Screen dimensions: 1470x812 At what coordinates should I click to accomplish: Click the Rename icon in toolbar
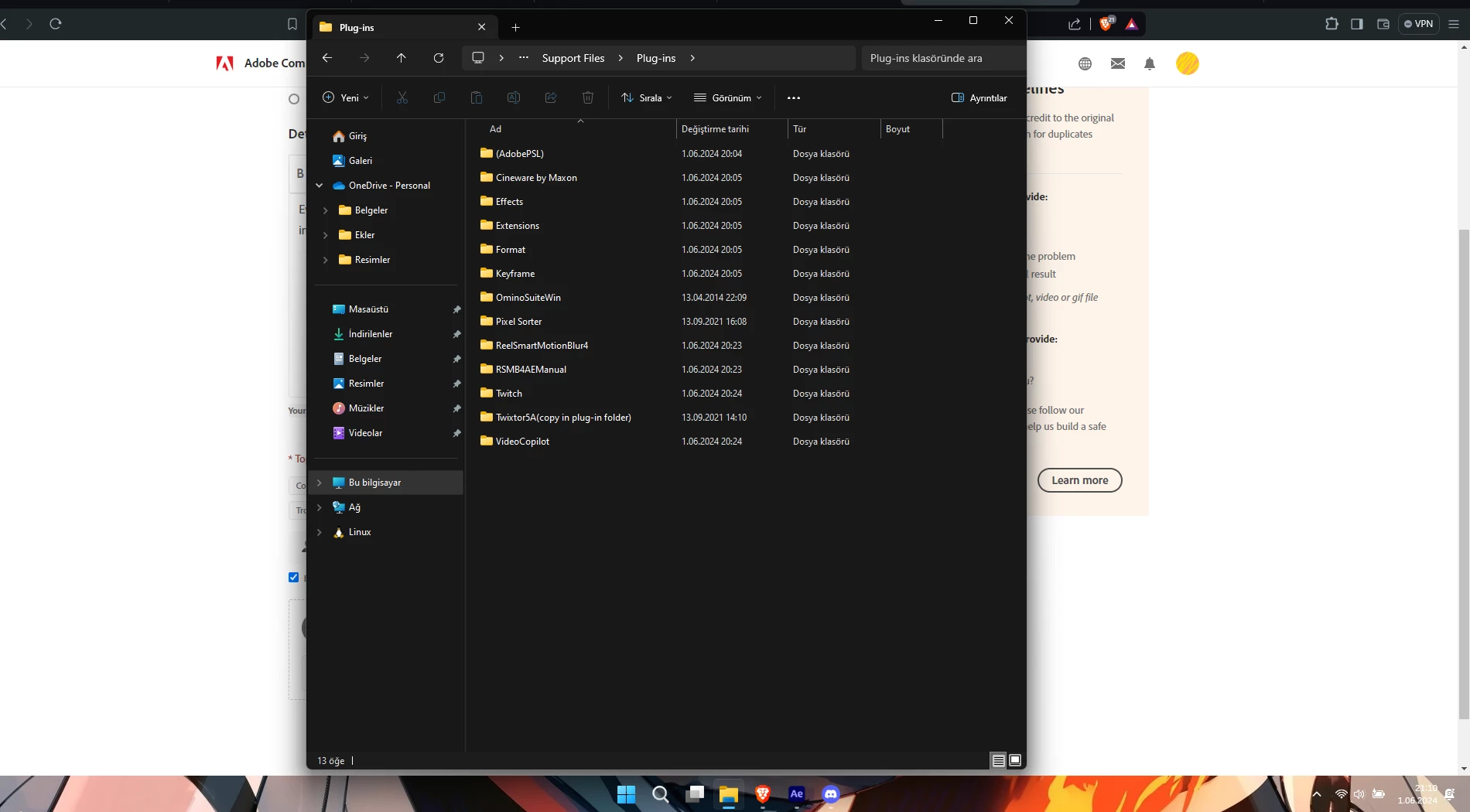[514, 97]
